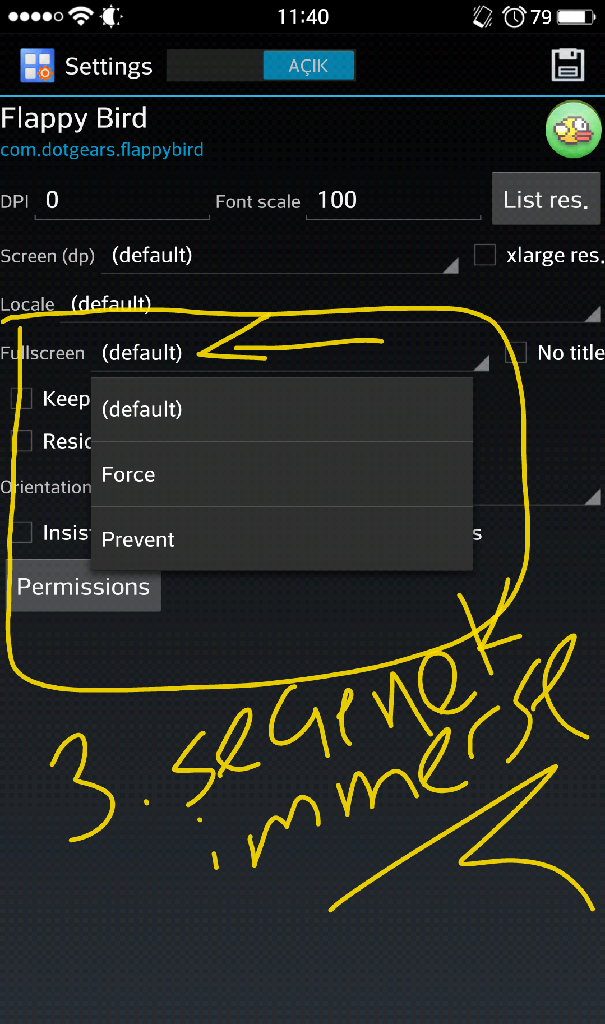Tap the Wi-Fi status icon
This screenshot has height=1024, width=605.
(81, 16)
